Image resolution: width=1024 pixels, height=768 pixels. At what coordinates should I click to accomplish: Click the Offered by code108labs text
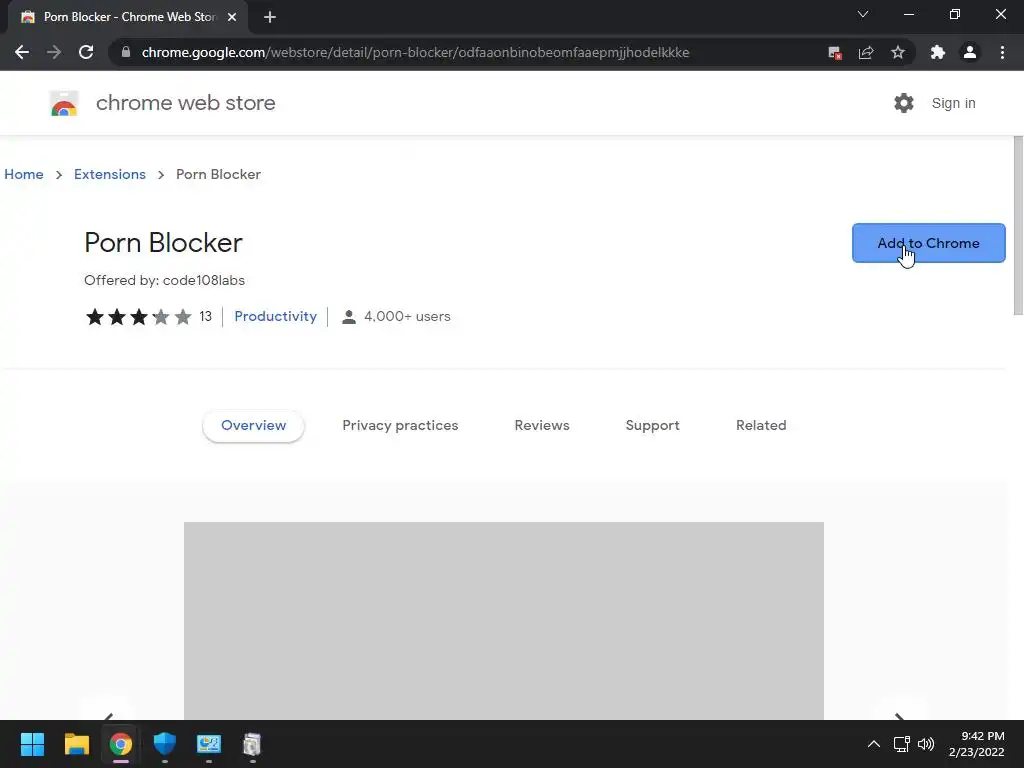click(x=165, y=280)
